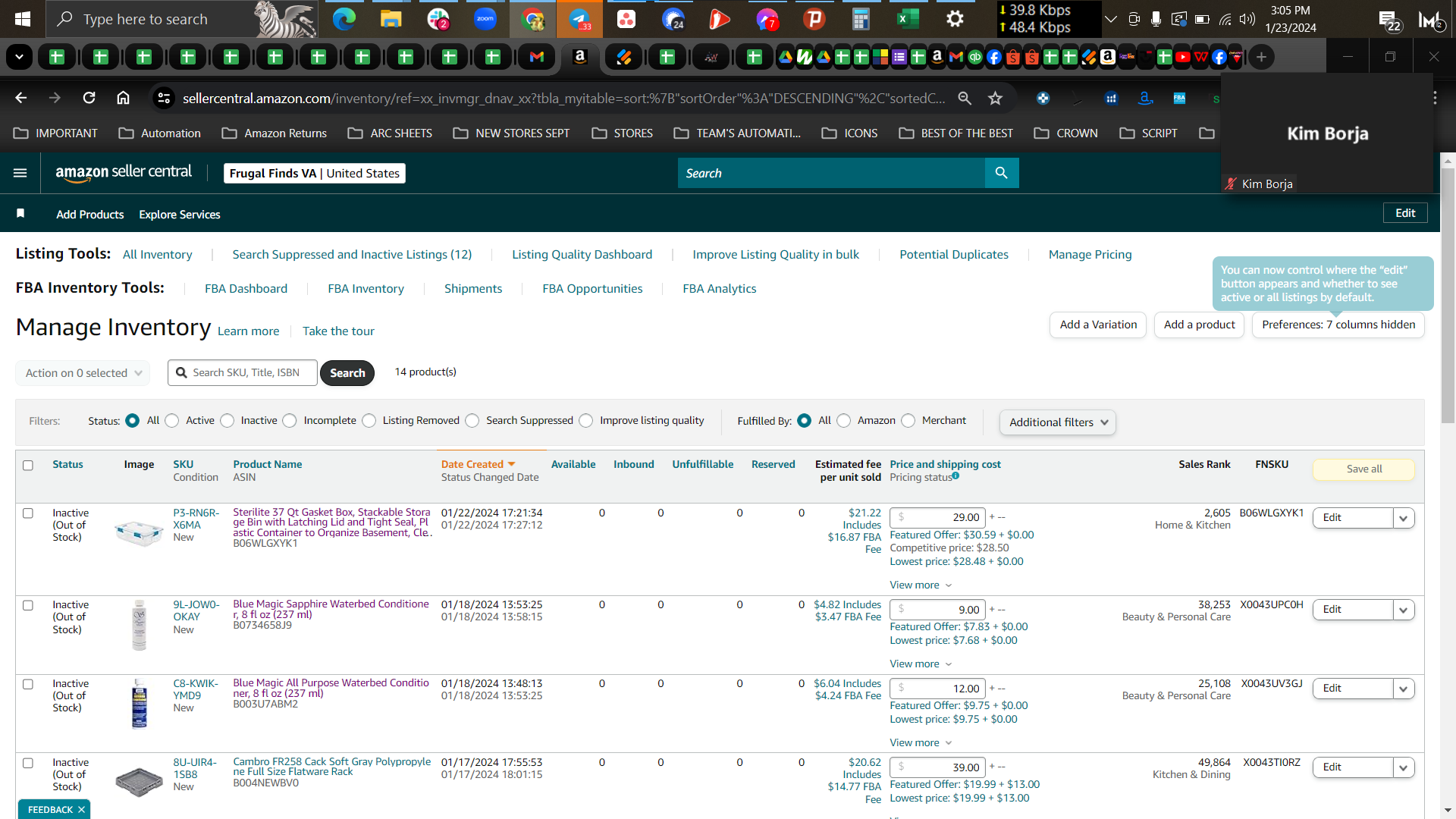Launch Microsoft Edge from taskbar

tap(344, 19)
